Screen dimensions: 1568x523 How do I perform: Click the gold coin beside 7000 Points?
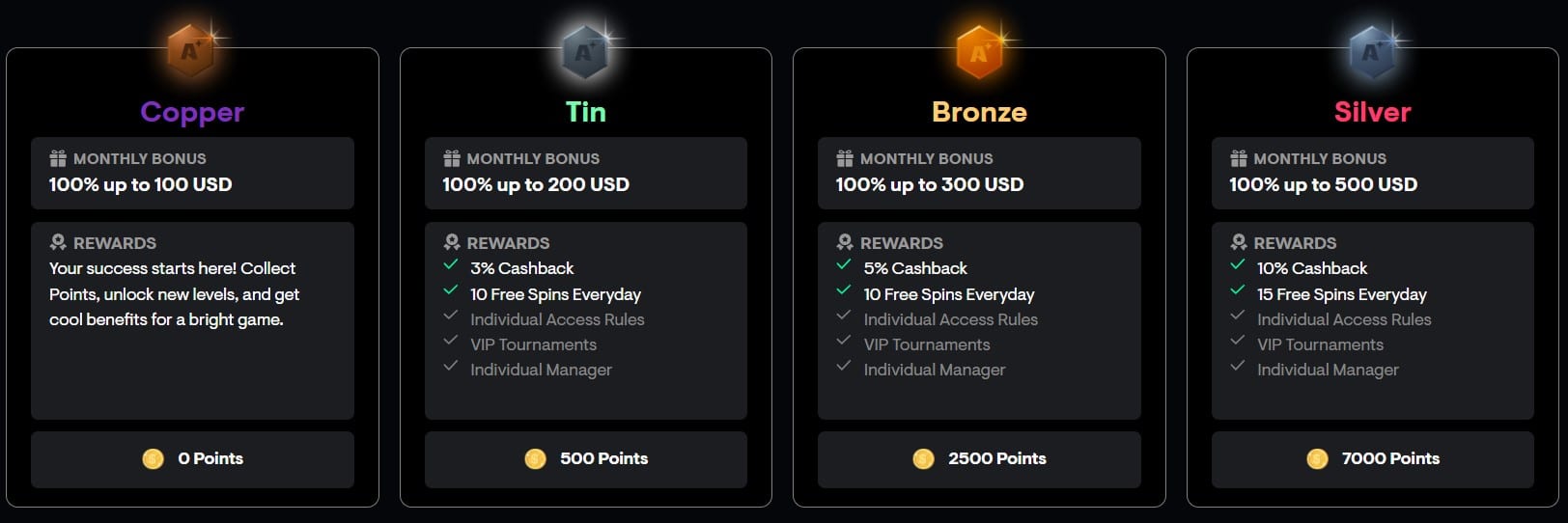click(x=1317, y=459)
